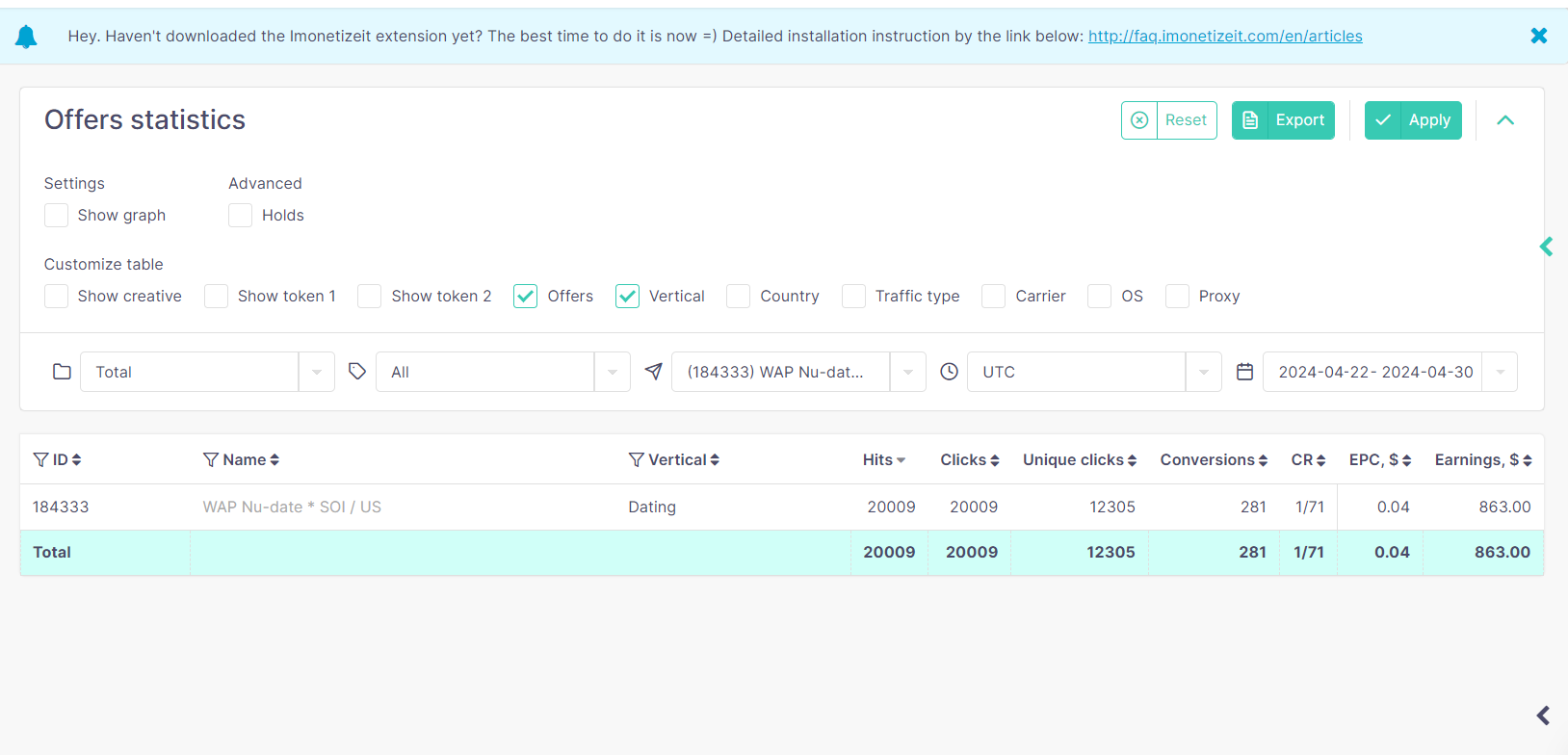
Task: Uncheck the Offers checkbox
Action: (x=526, y=297)
